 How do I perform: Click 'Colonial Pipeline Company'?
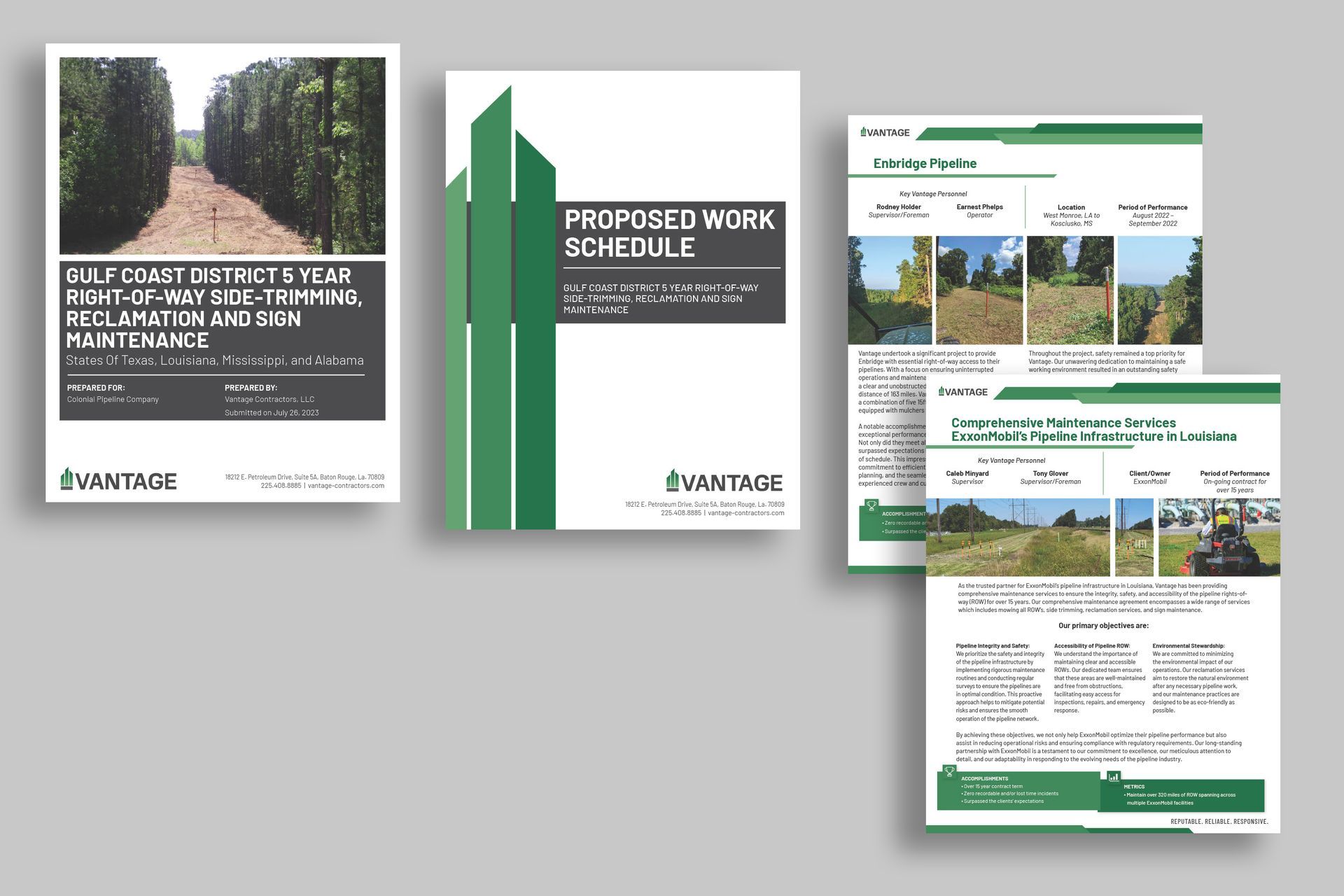tap(113, 400)
